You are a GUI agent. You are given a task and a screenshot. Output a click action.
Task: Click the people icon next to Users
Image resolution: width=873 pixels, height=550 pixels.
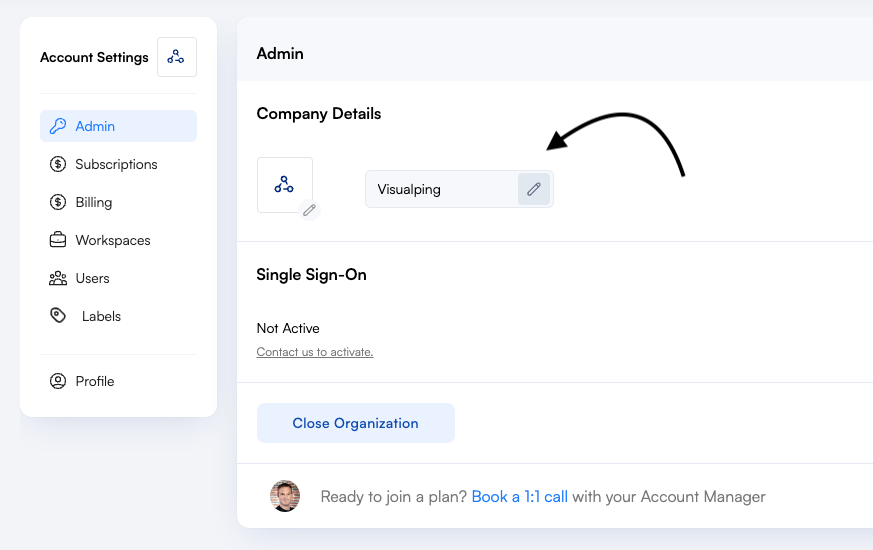[x=58, y=278]
